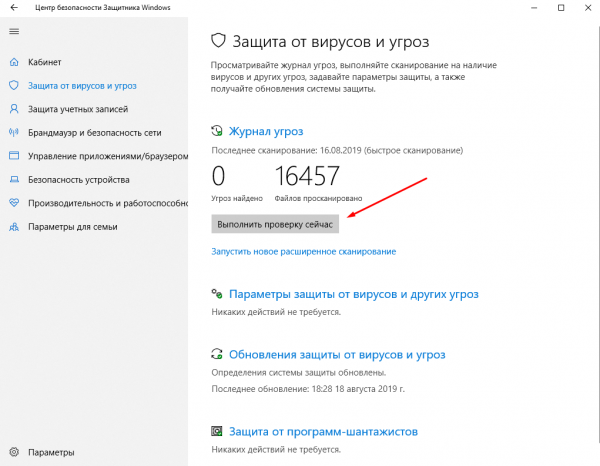600x466 pixels.
Task: Click the shield icon in sidebar
Action: (14, 85)
